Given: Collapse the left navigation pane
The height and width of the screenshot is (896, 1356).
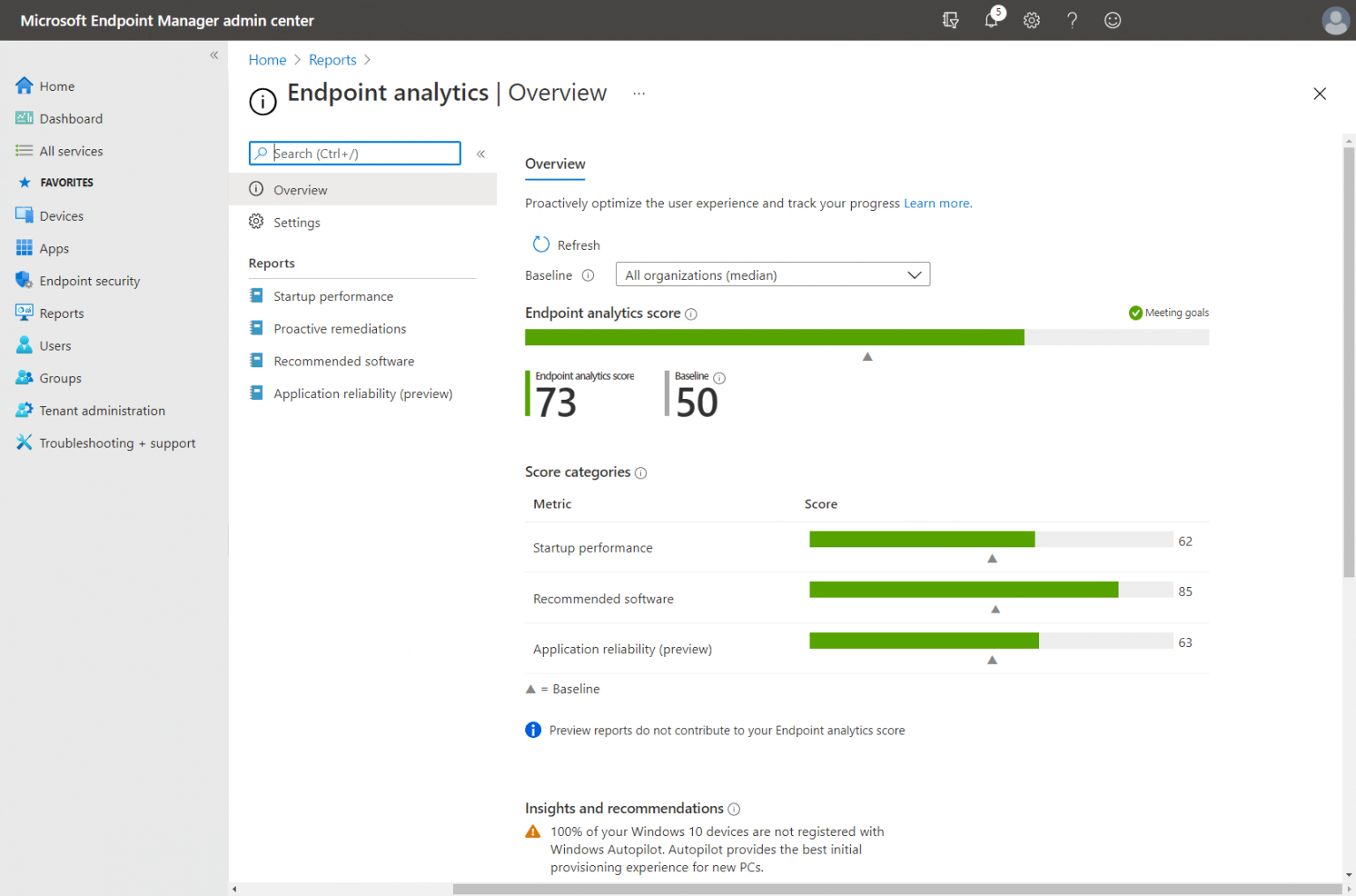Looking at the screenshot, I should [x=214, y=55].
